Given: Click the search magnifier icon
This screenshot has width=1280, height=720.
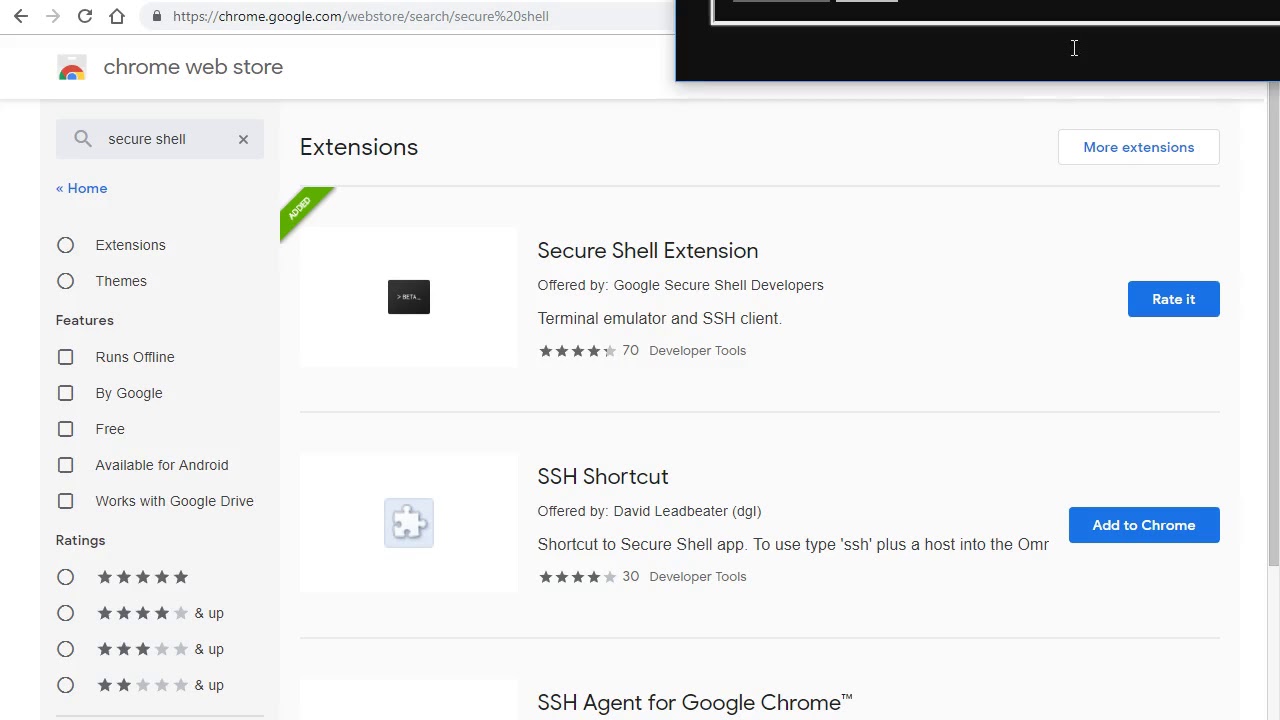Looking at the screenshot, I should (83, 139).
